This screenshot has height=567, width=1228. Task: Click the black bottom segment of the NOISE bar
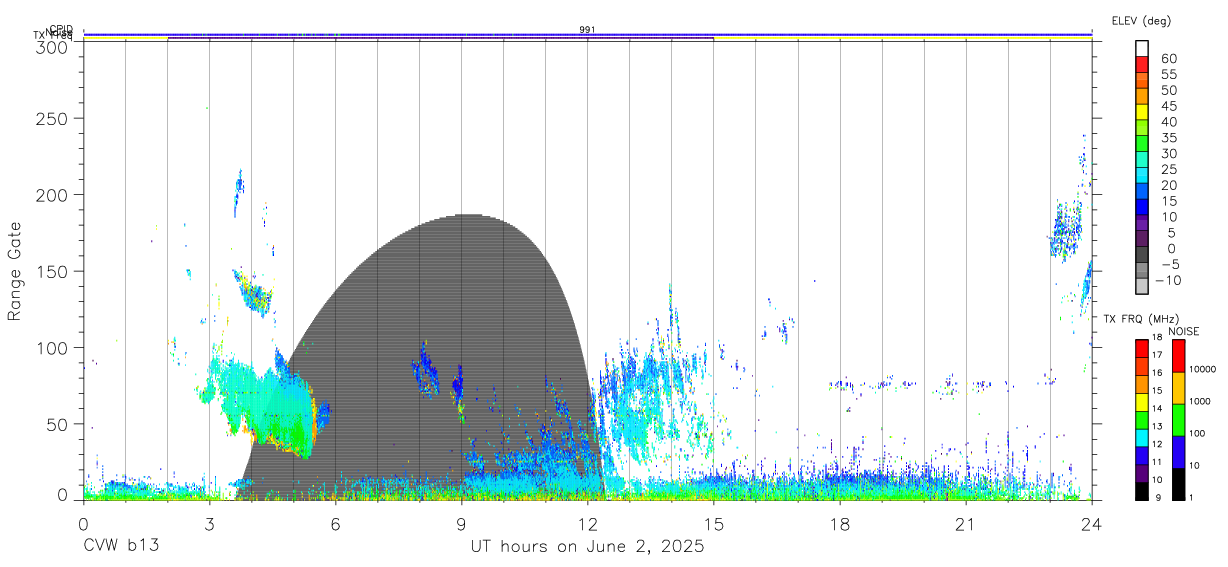[x=1178, y=482]
